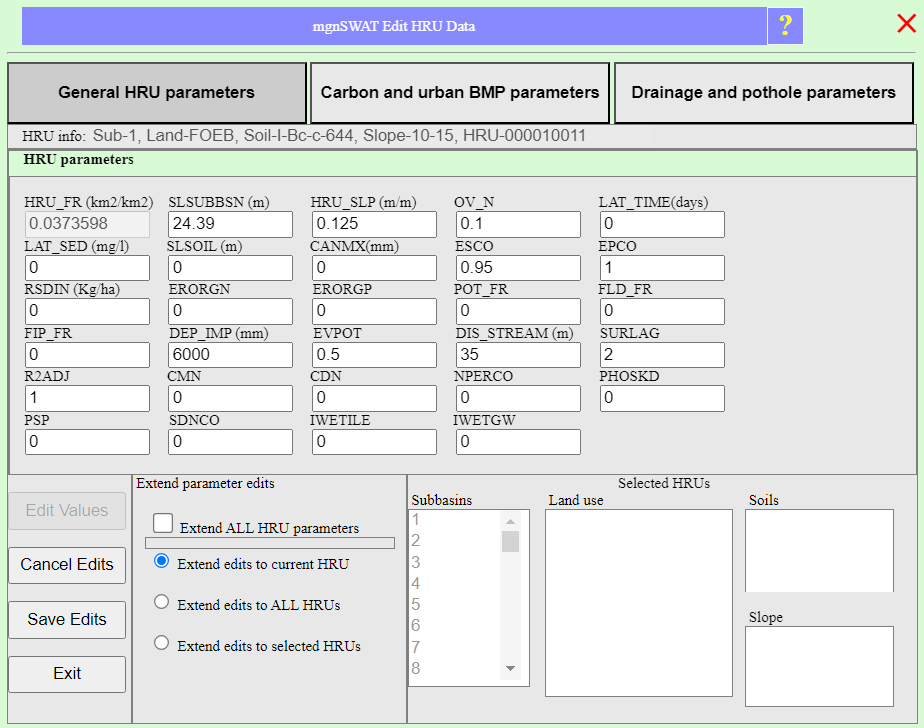Tick Extend ALL HRU parameters checkbox
This screenshot has height=728, width=924.
(163, 523)
